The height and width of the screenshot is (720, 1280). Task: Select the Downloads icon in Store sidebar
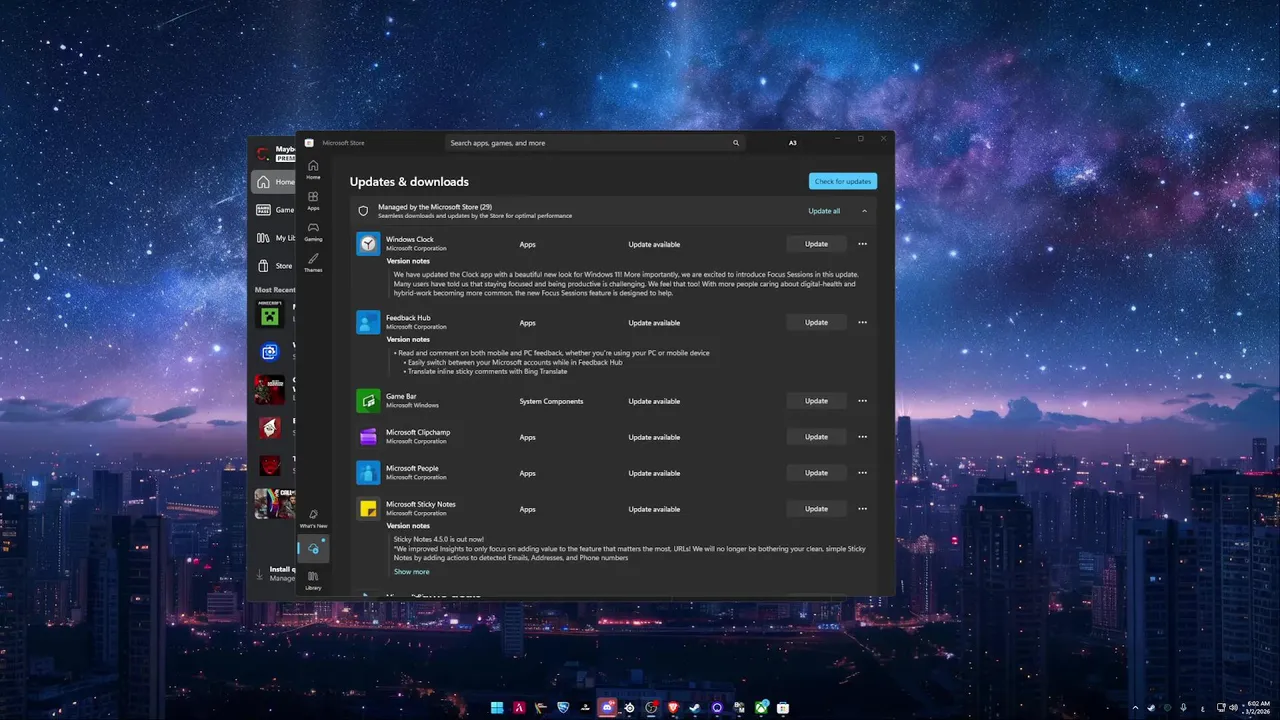pyautogui.click(x=313, y=548)
